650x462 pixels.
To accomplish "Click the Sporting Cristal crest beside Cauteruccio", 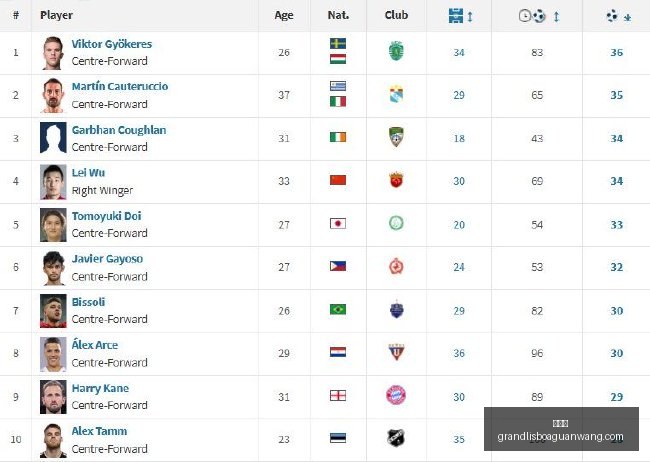I will (396, 95).
